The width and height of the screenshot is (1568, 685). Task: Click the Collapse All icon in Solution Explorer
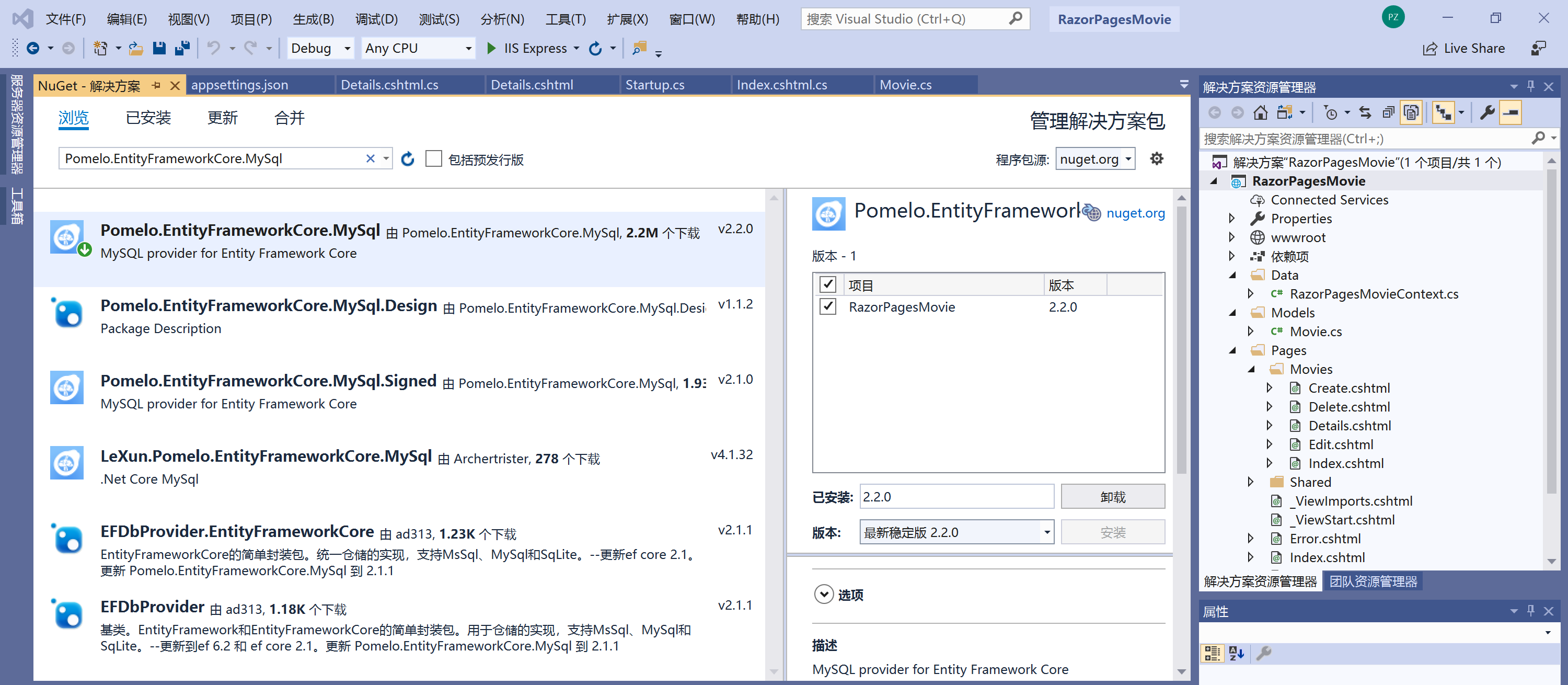click(x=1388, y=112)
